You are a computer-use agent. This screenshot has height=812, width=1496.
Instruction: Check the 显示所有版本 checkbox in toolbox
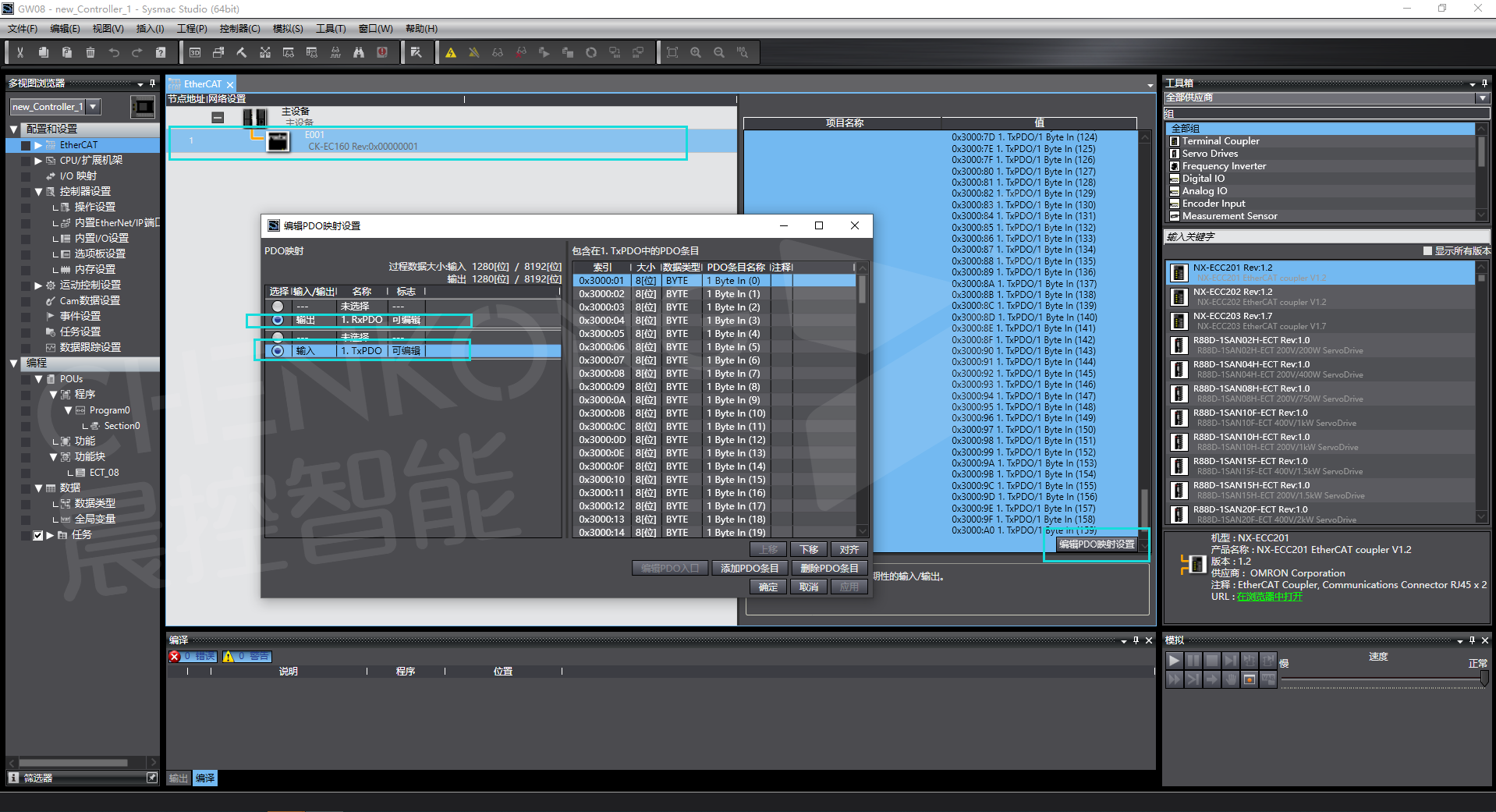click(1427, 251)
